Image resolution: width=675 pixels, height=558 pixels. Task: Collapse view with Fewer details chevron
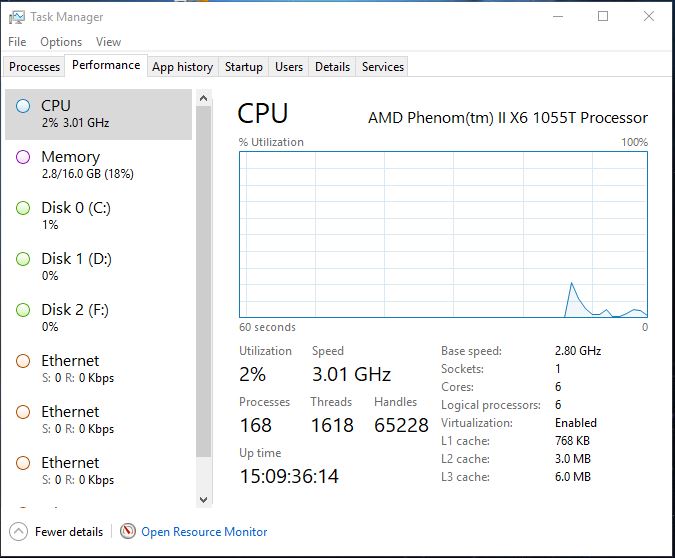18,532
